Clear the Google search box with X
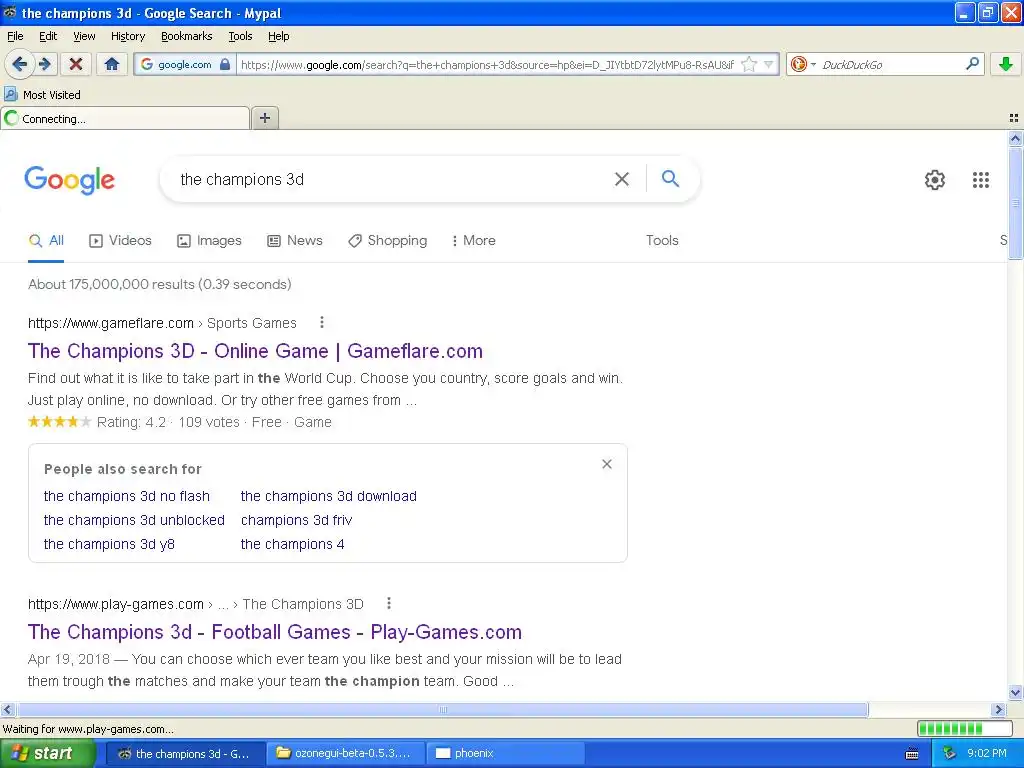 pos(622,179)
